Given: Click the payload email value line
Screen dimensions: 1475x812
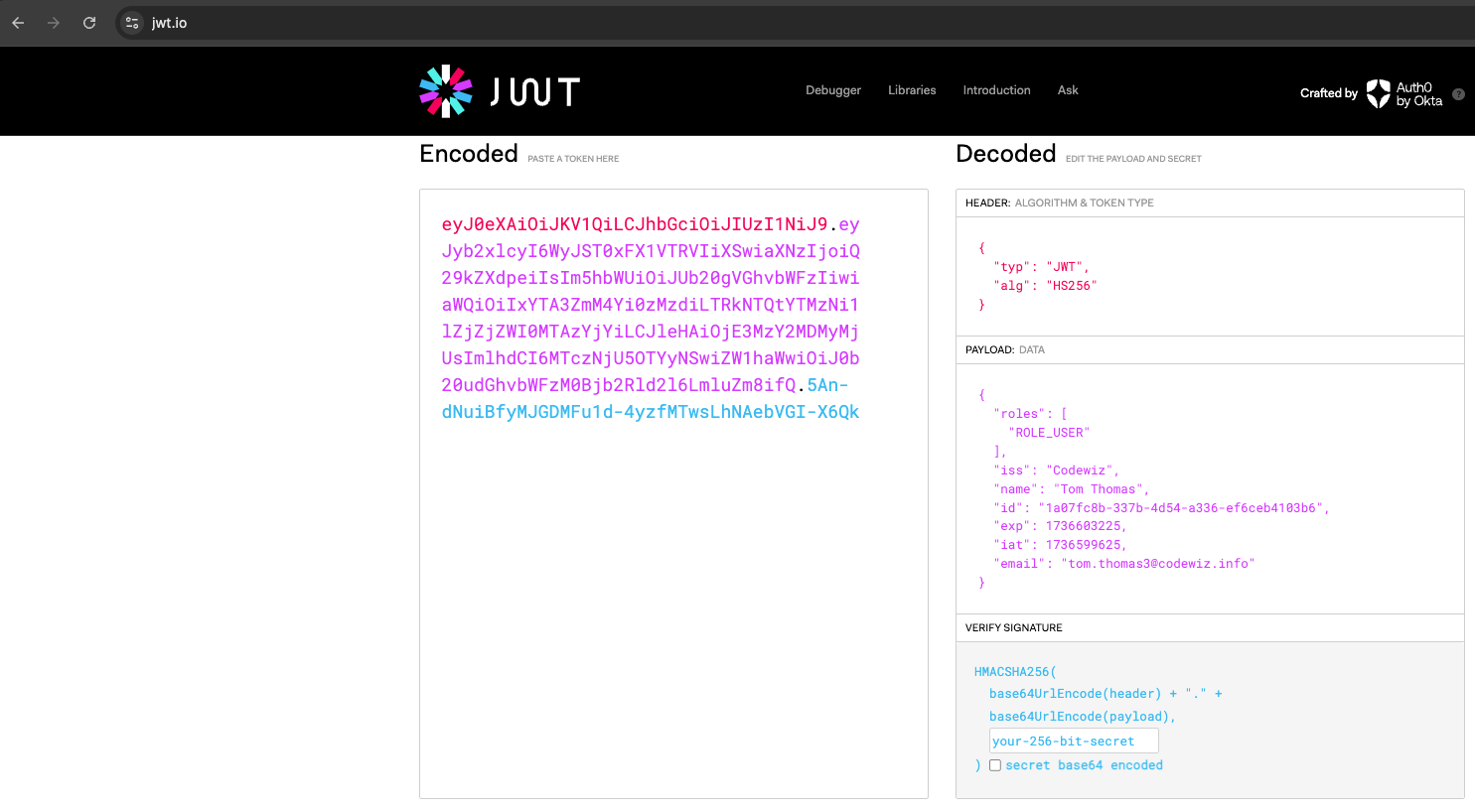Looking at the screenshot, I should pos(1157,564).
